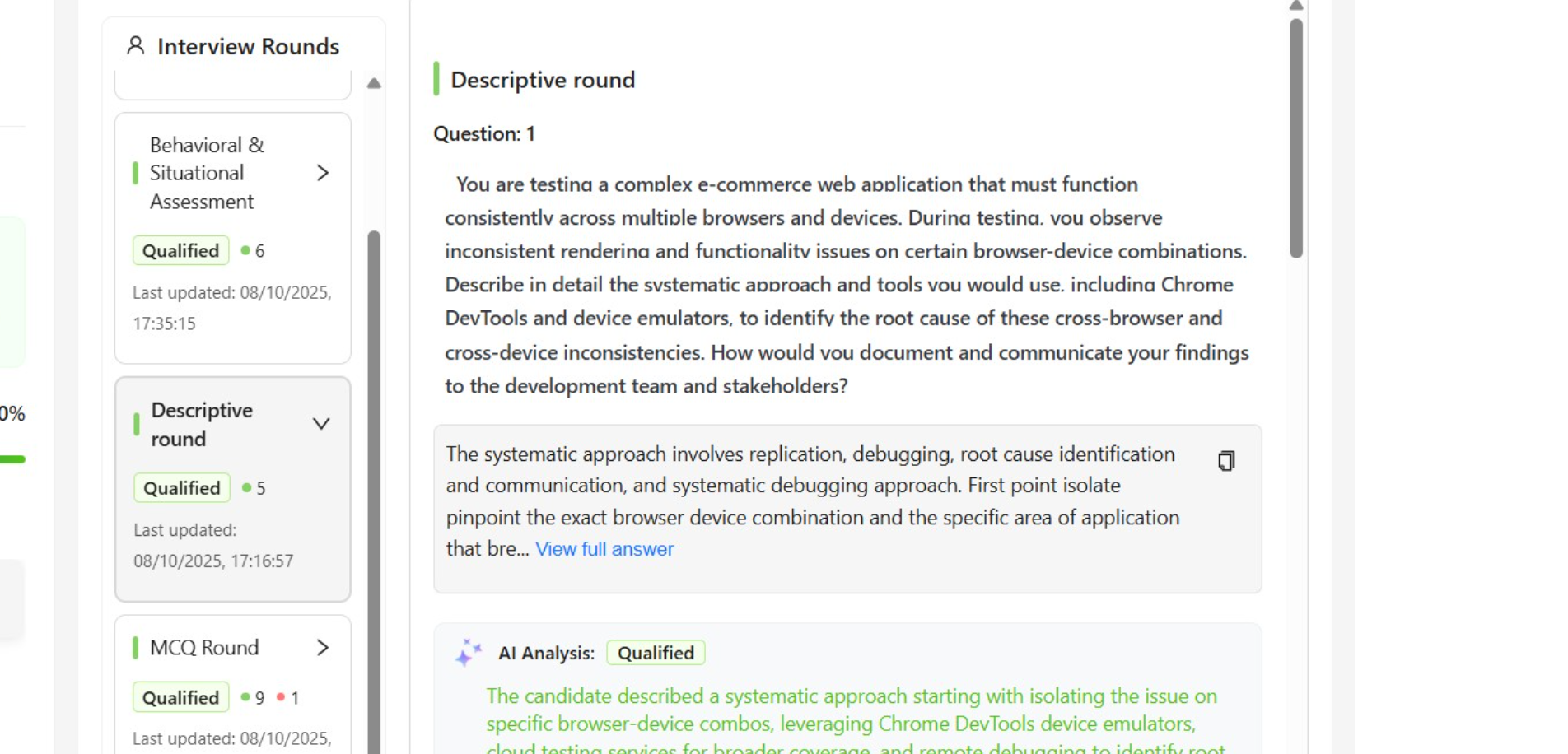Expand the MCQ Round chevron
The width and height of the screenshot is (1568, 754).
pos(323,648)
